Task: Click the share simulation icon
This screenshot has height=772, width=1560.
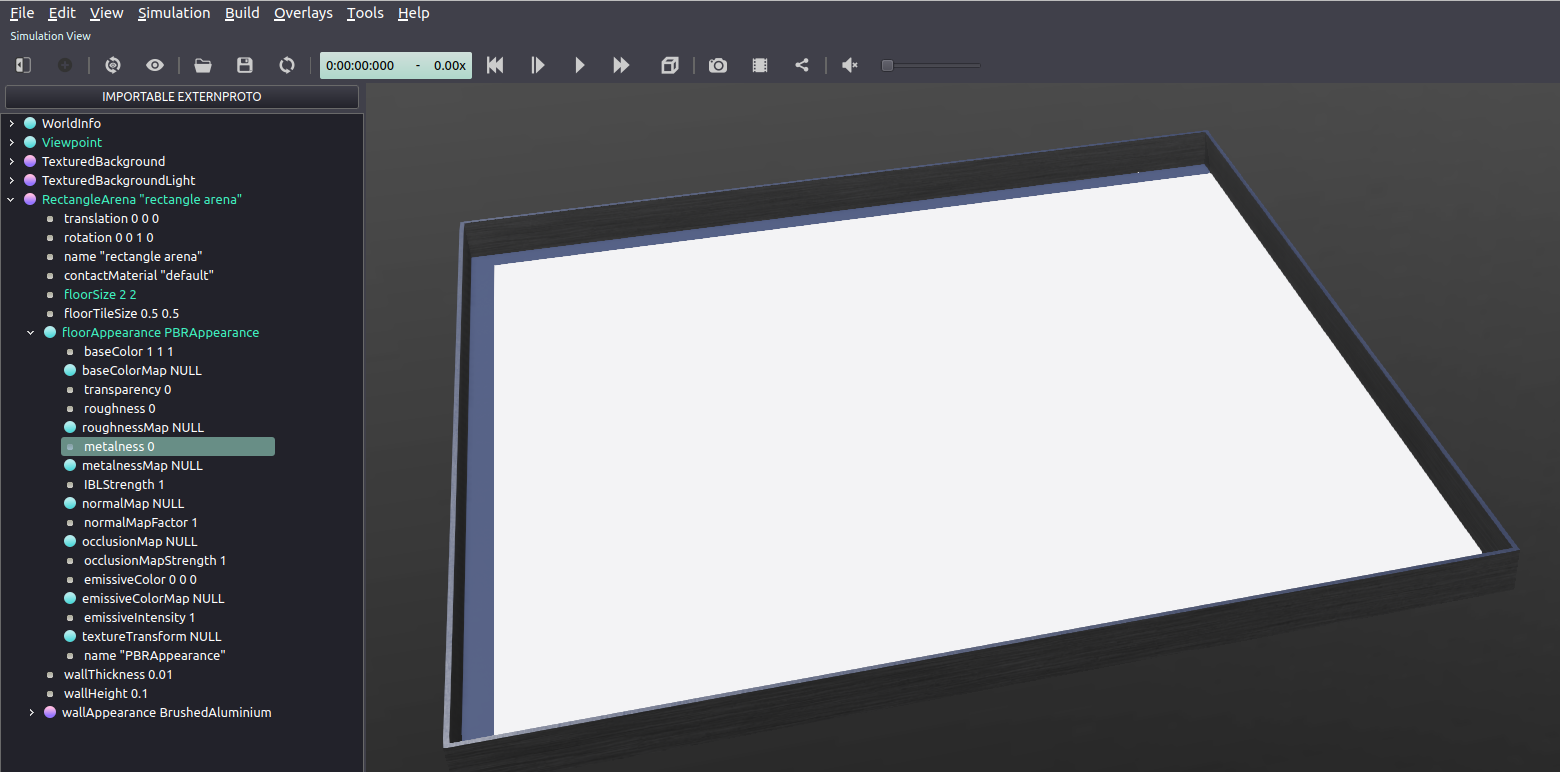Action: [x=802, y=65]
